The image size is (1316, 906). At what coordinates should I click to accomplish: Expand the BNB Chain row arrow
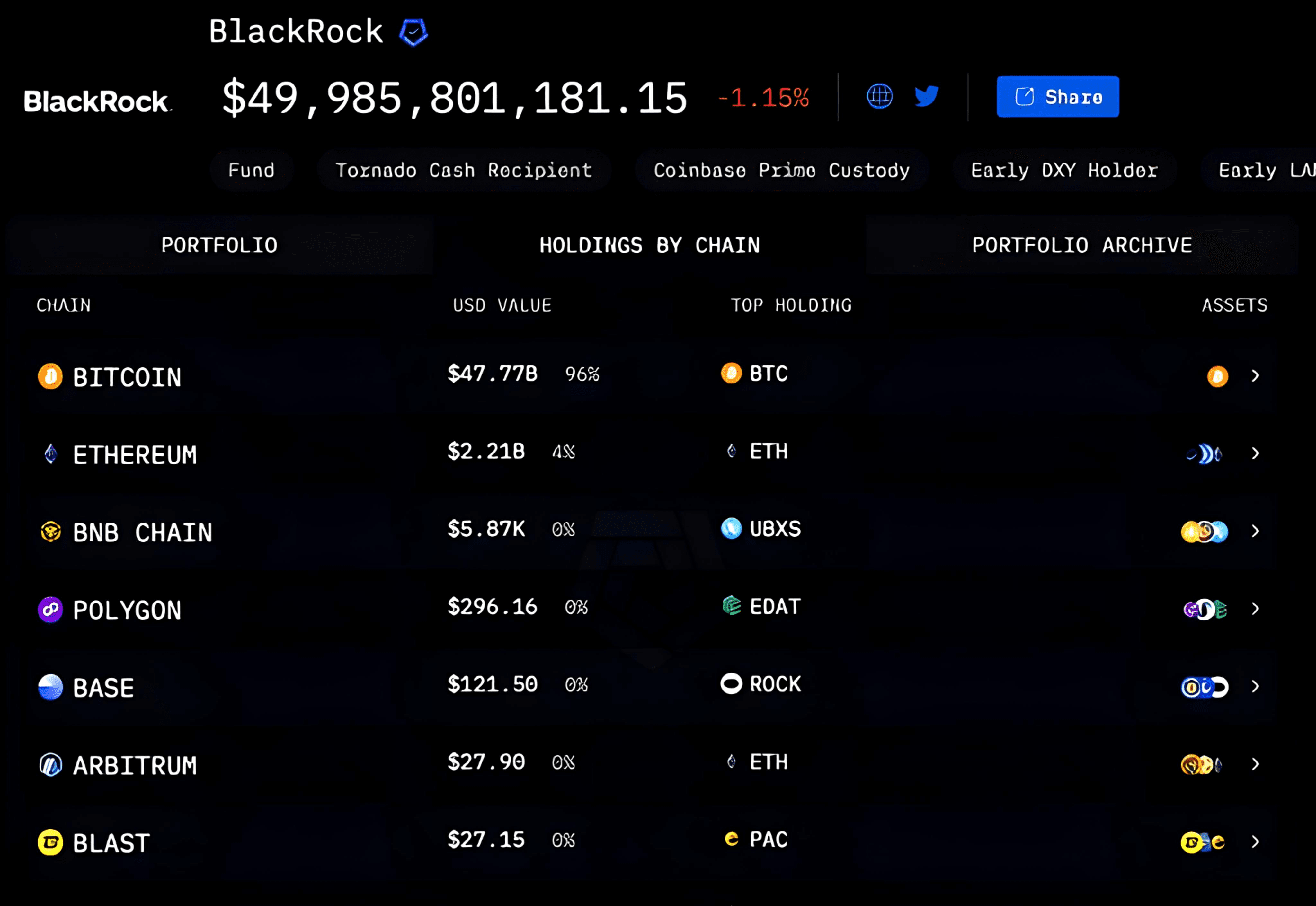pyautogui.click(x=1255, y=531)
